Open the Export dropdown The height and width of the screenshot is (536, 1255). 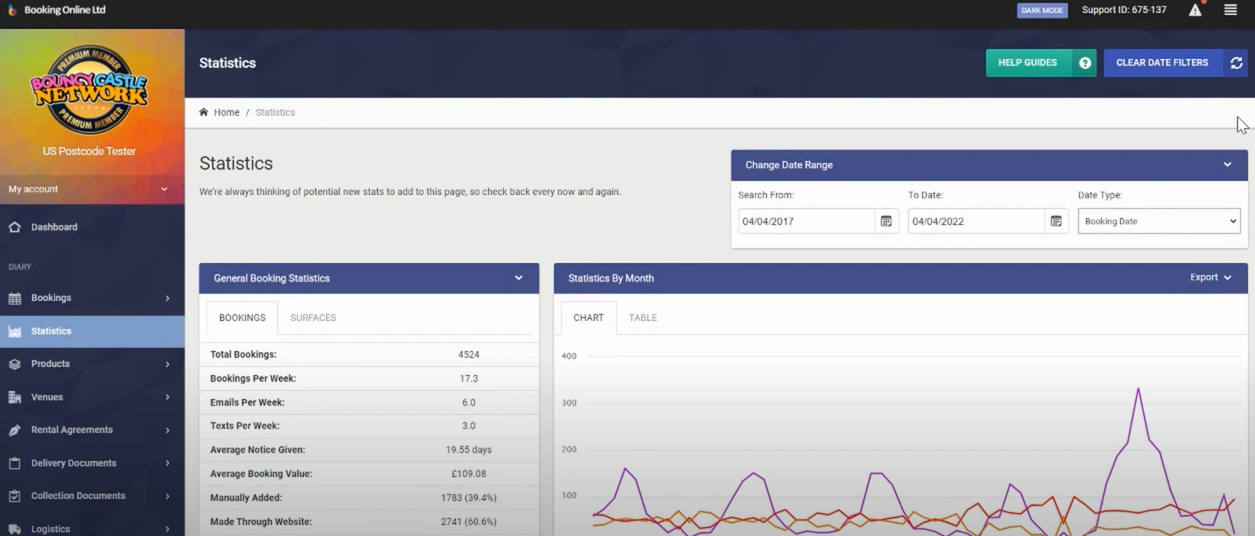click(x=1210, y=278)
